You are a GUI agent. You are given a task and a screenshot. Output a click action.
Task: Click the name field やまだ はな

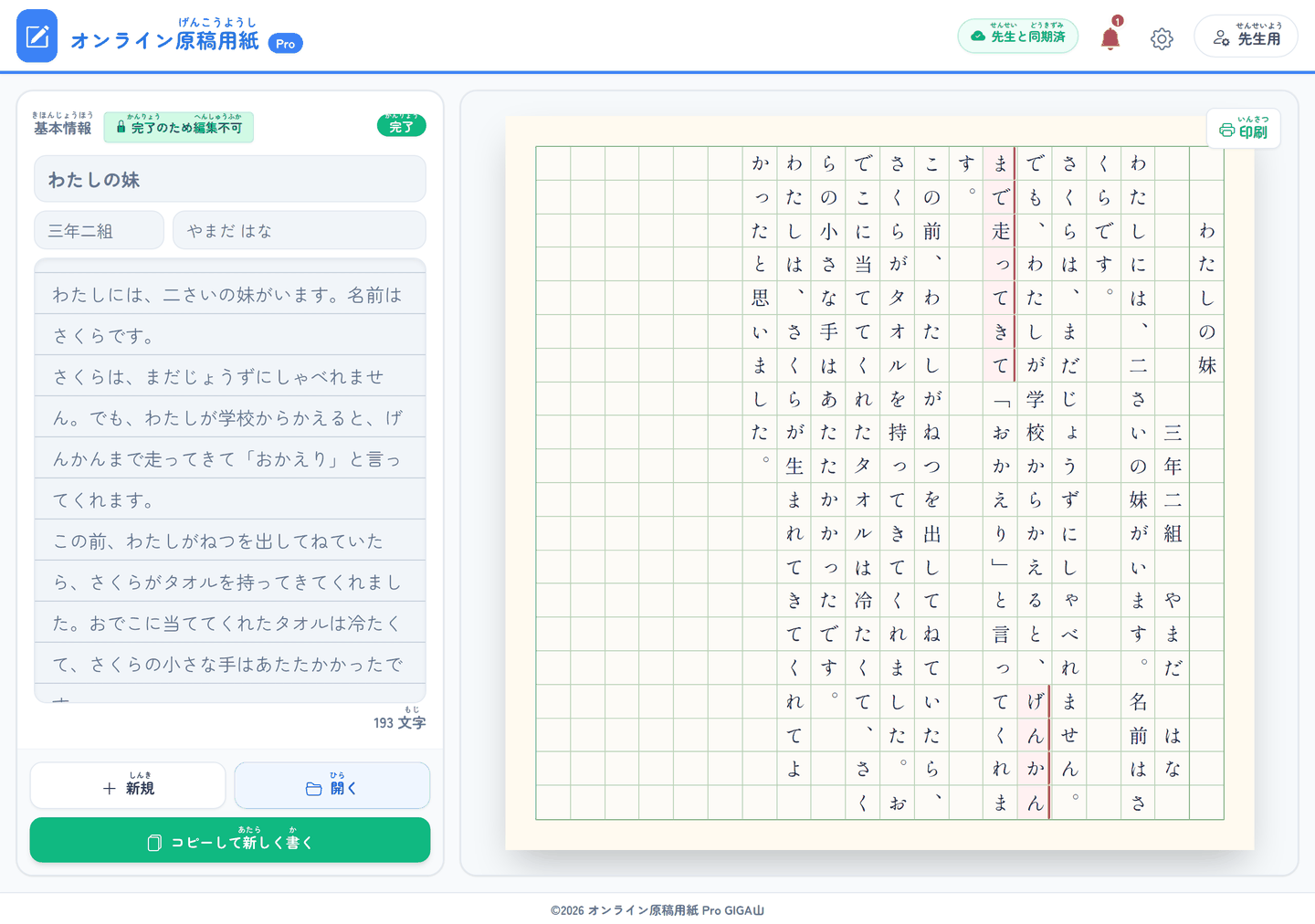point(300,230)
